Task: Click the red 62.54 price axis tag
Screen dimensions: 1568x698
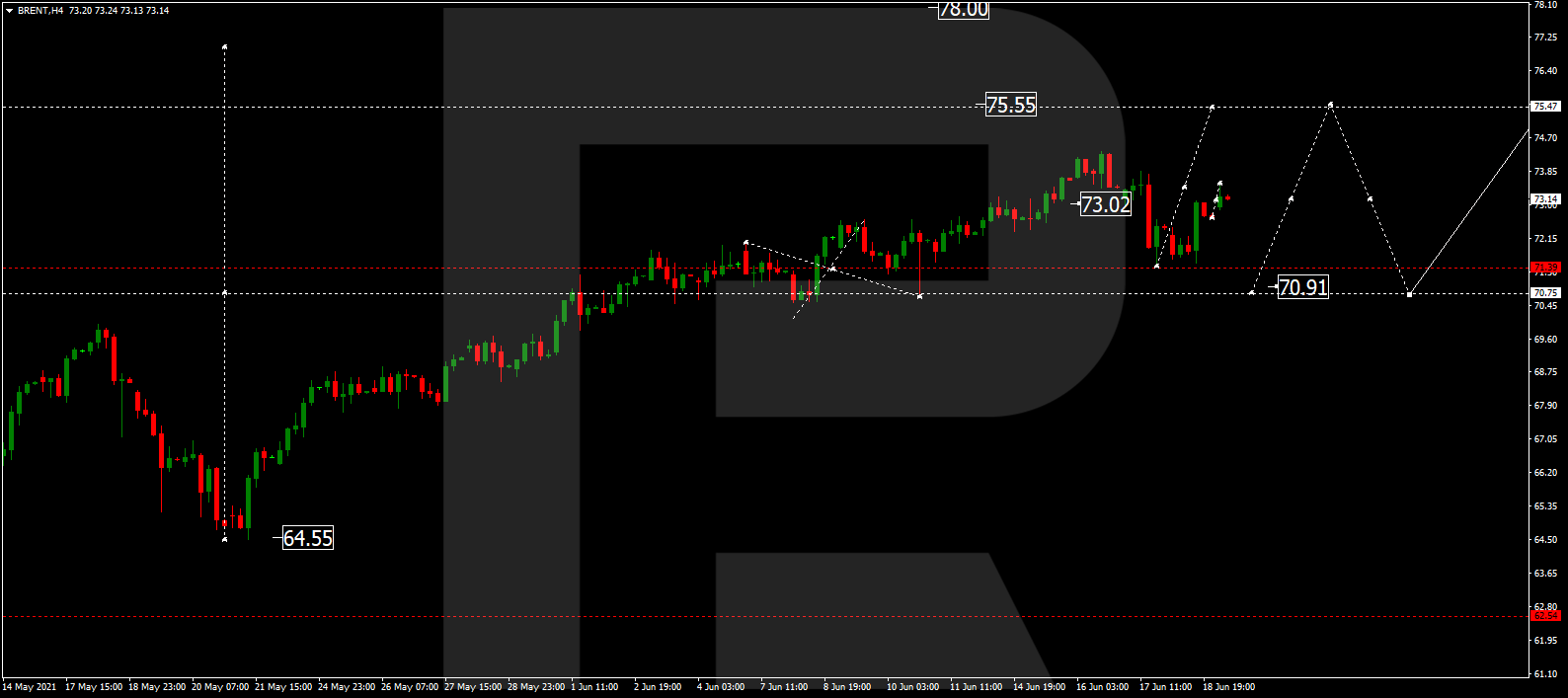Action: tap(1545, 616)
